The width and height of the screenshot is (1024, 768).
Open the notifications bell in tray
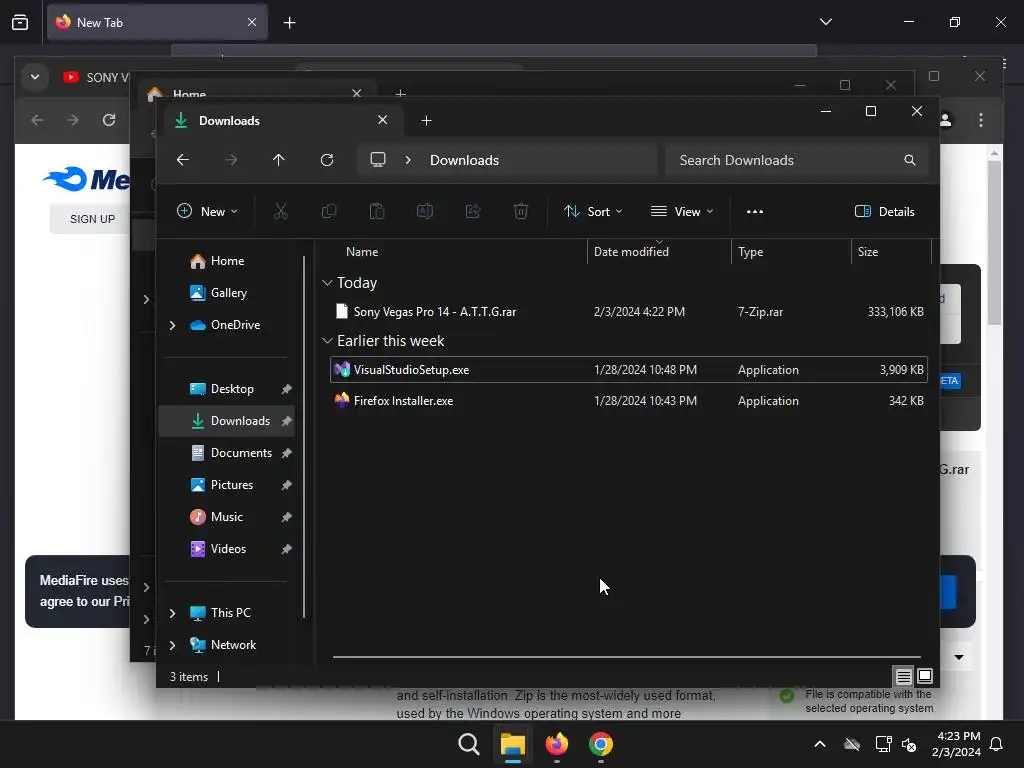[x=997, y=744]
